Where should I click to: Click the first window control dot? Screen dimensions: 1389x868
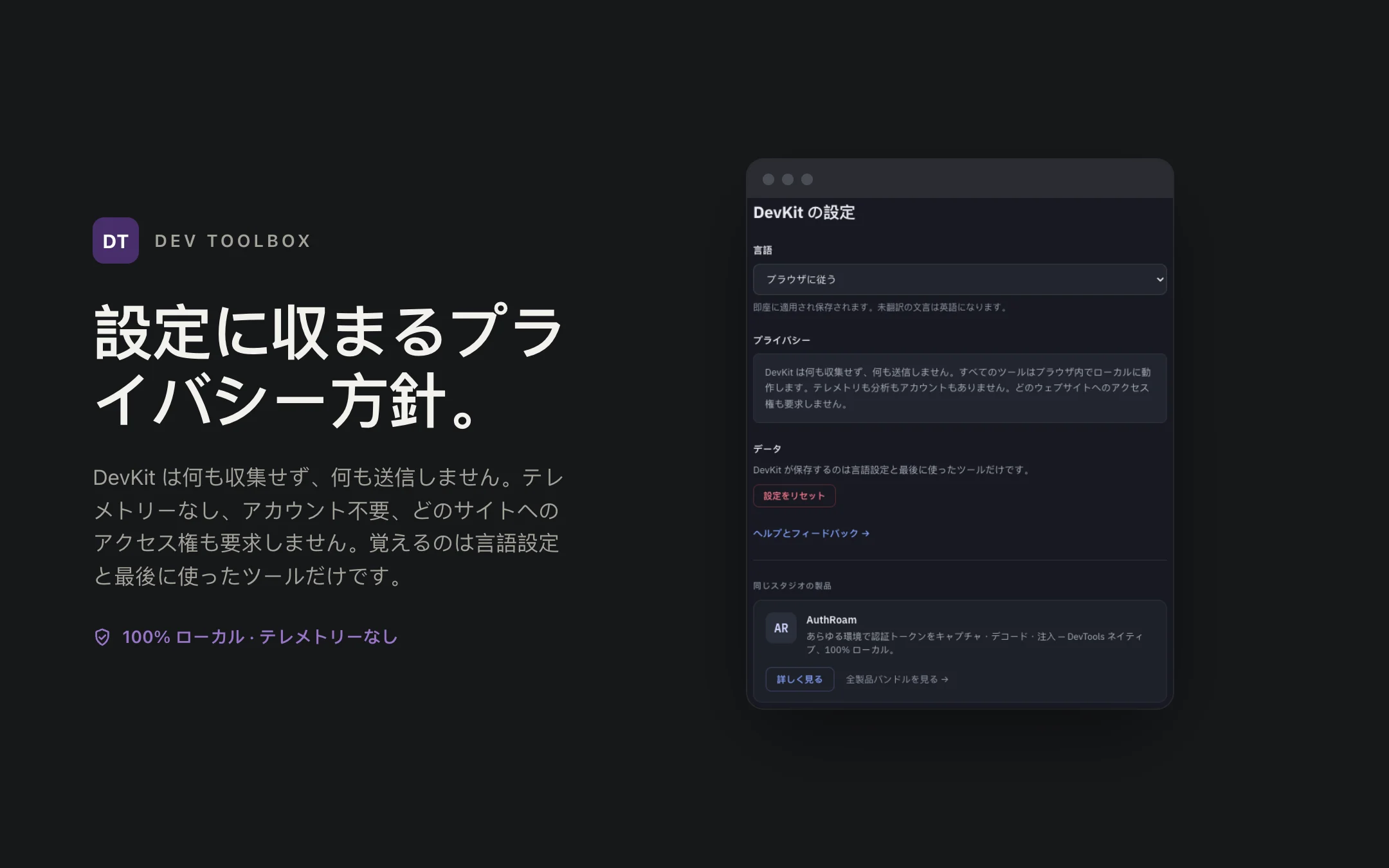pyautogui.click(x=768, y=179)
